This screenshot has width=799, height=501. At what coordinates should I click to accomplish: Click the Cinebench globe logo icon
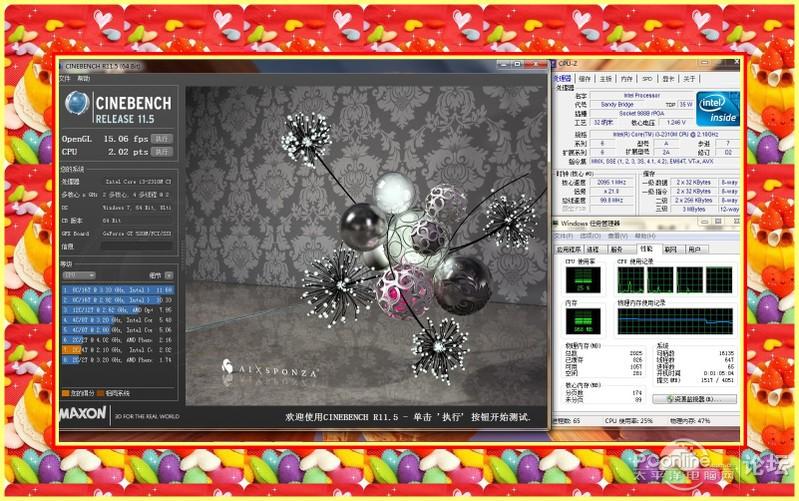(77, 103)
